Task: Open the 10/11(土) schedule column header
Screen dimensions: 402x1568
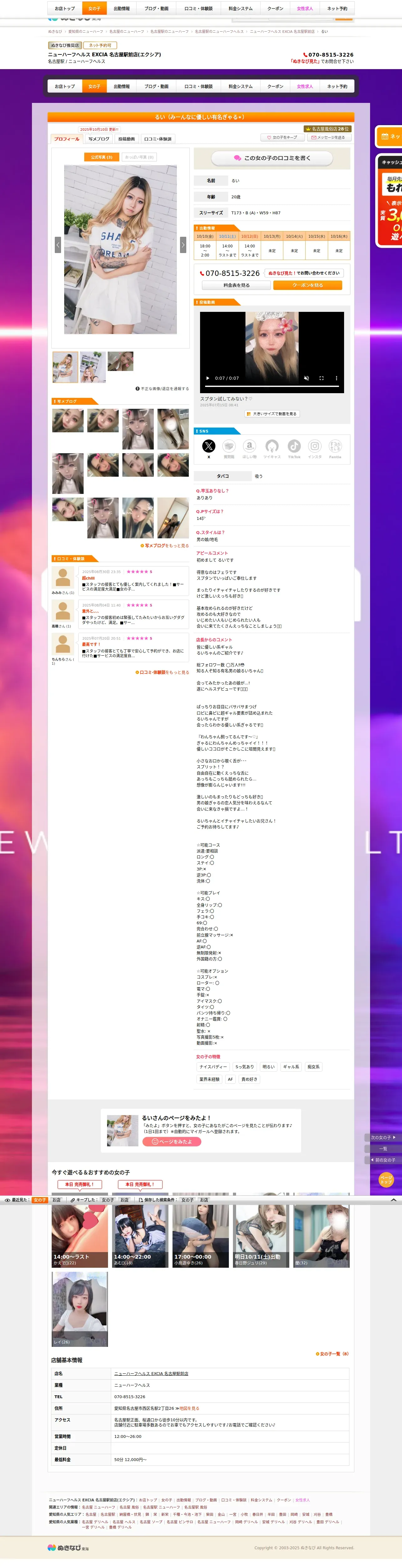Action: 227,236
